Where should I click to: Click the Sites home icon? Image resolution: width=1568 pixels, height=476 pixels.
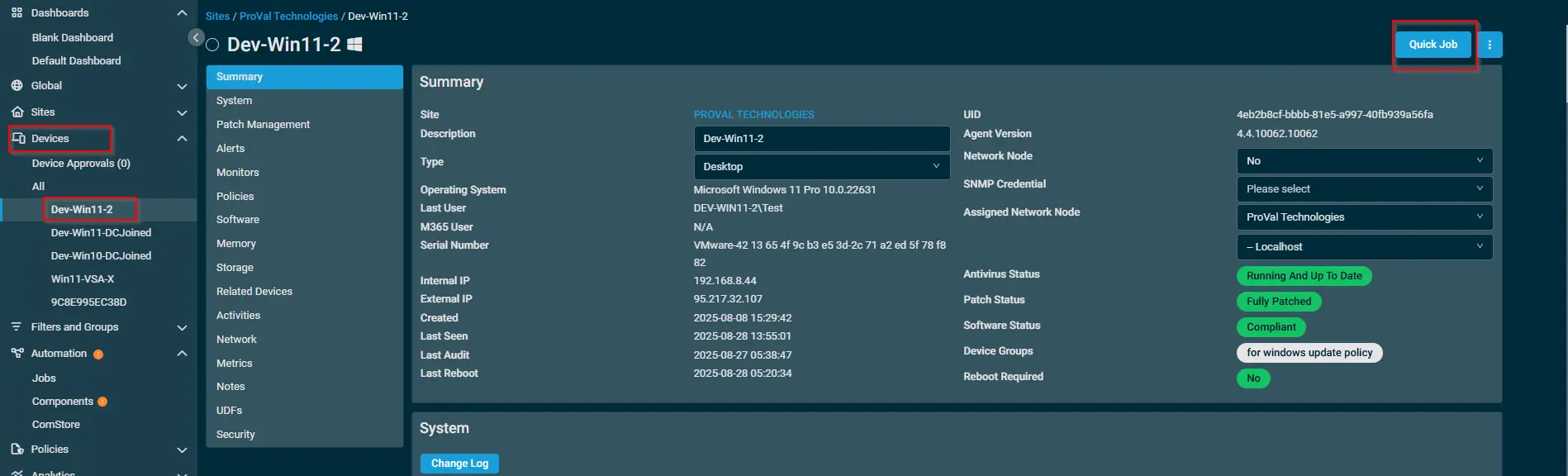tap(17, 112)
